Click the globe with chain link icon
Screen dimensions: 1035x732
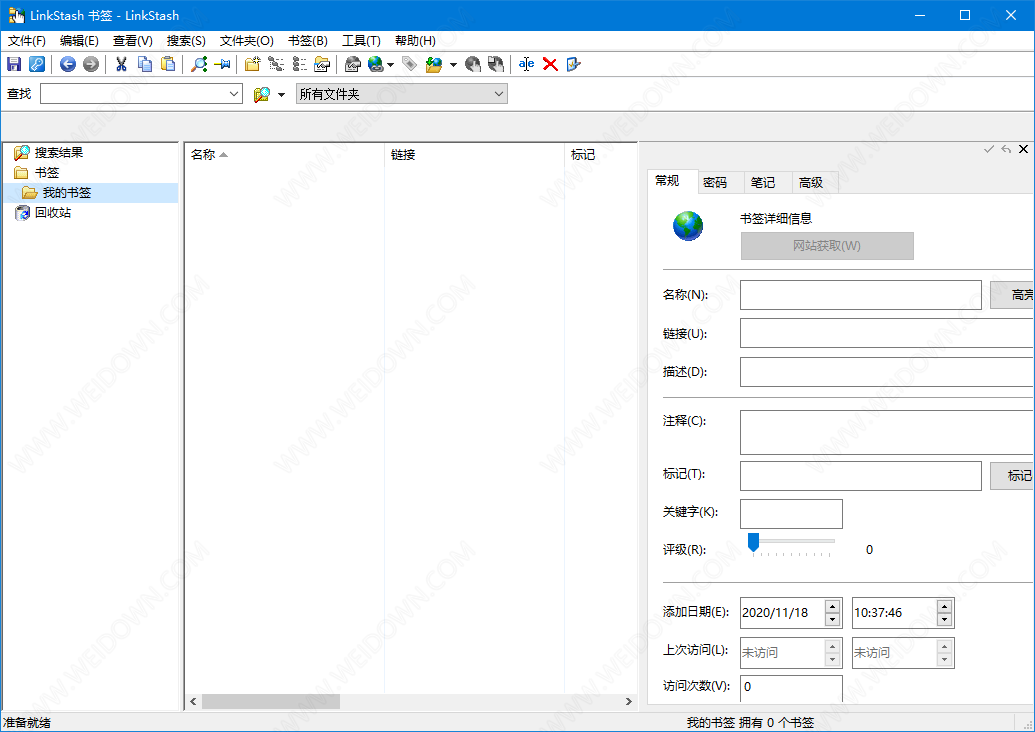tap(376, 64)
